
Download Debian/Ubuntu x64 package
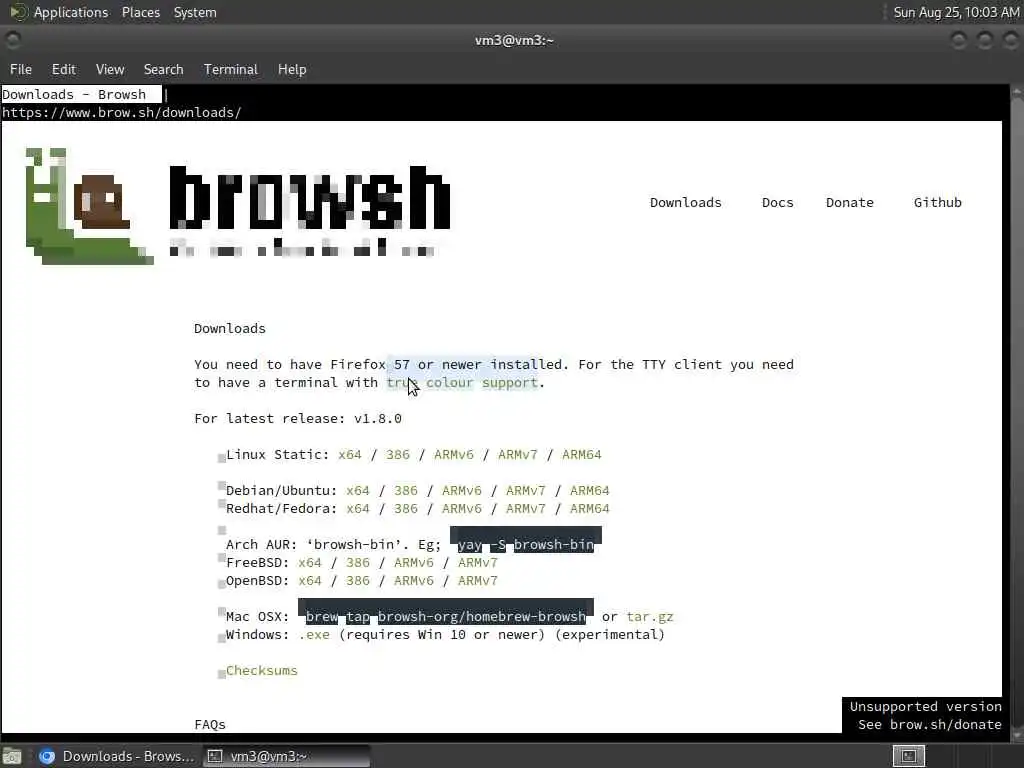point(358,490)
